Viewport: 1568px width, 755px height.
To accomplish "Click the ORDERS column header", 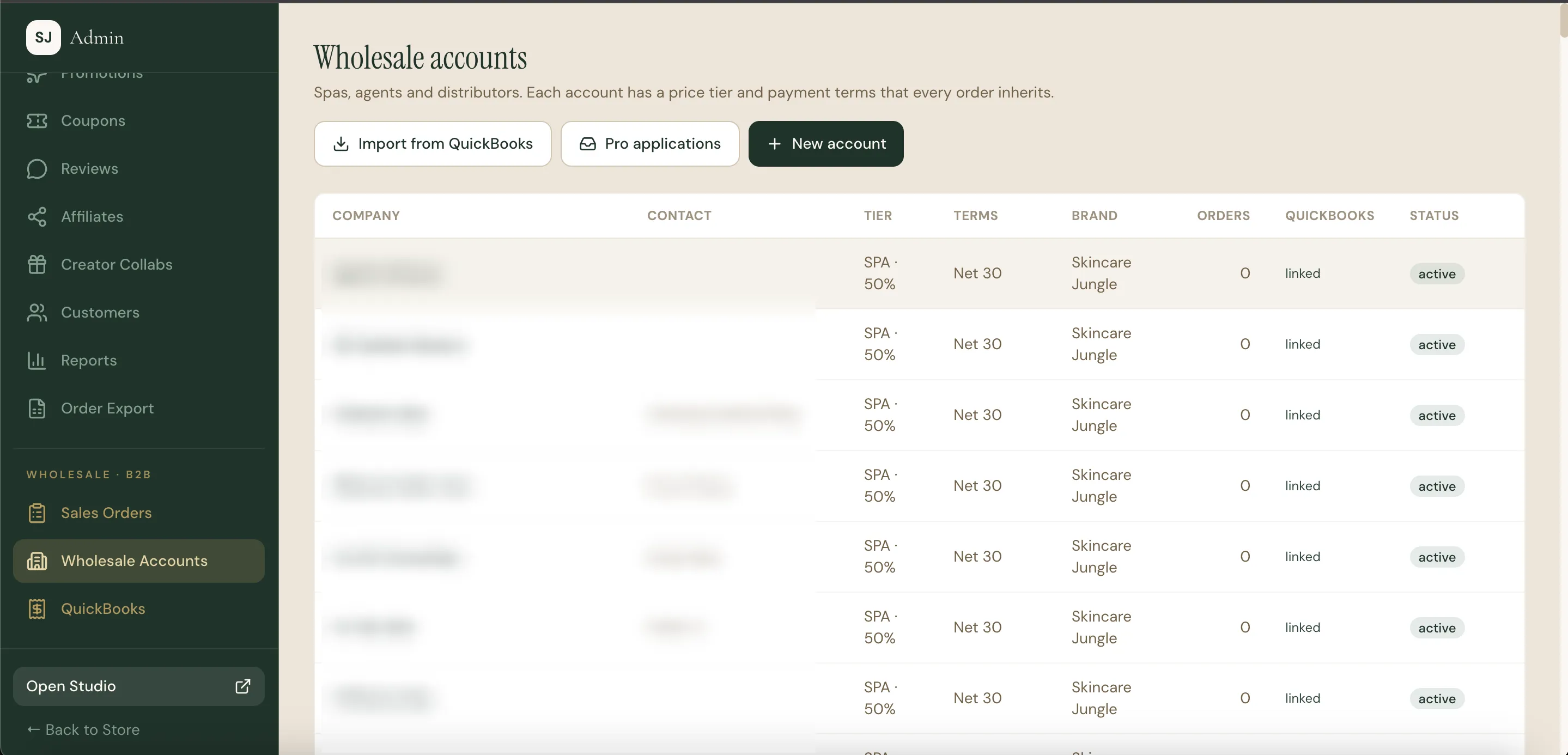I will coord(1224,216).
